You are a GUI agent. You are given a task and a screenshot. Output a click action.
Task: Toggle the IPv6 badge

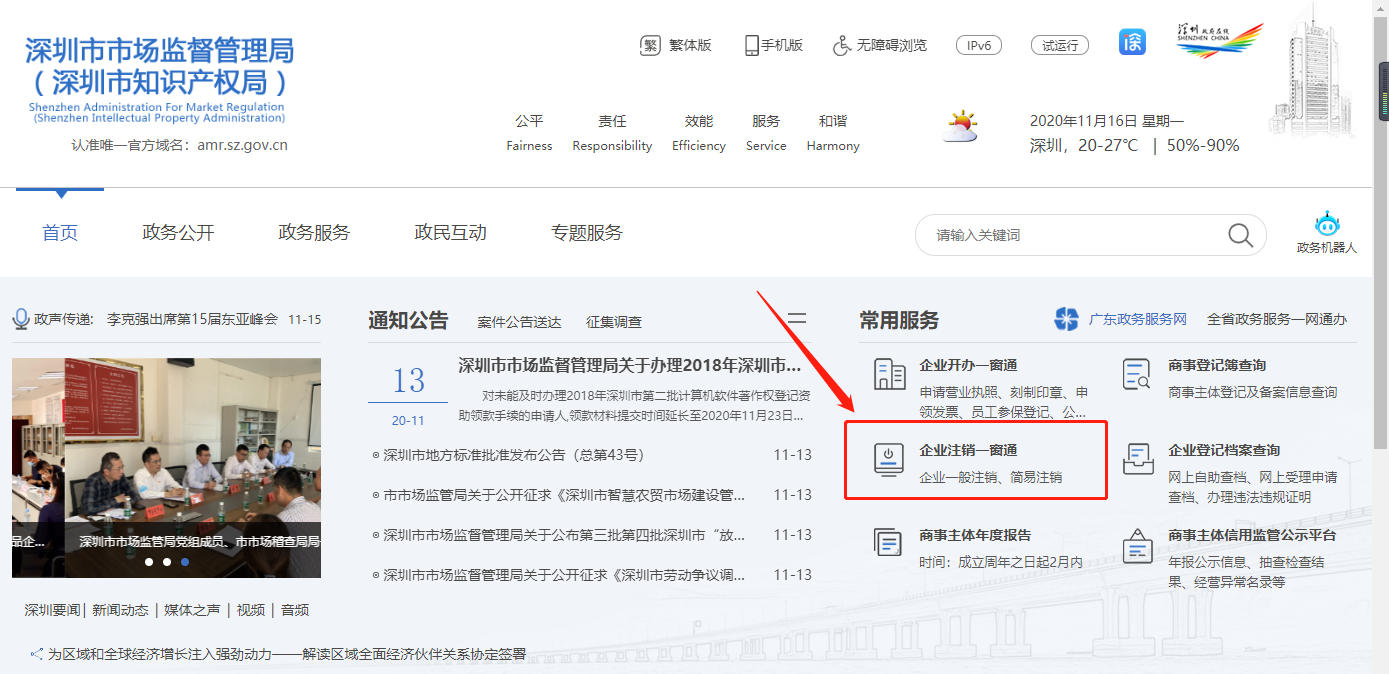978,44
